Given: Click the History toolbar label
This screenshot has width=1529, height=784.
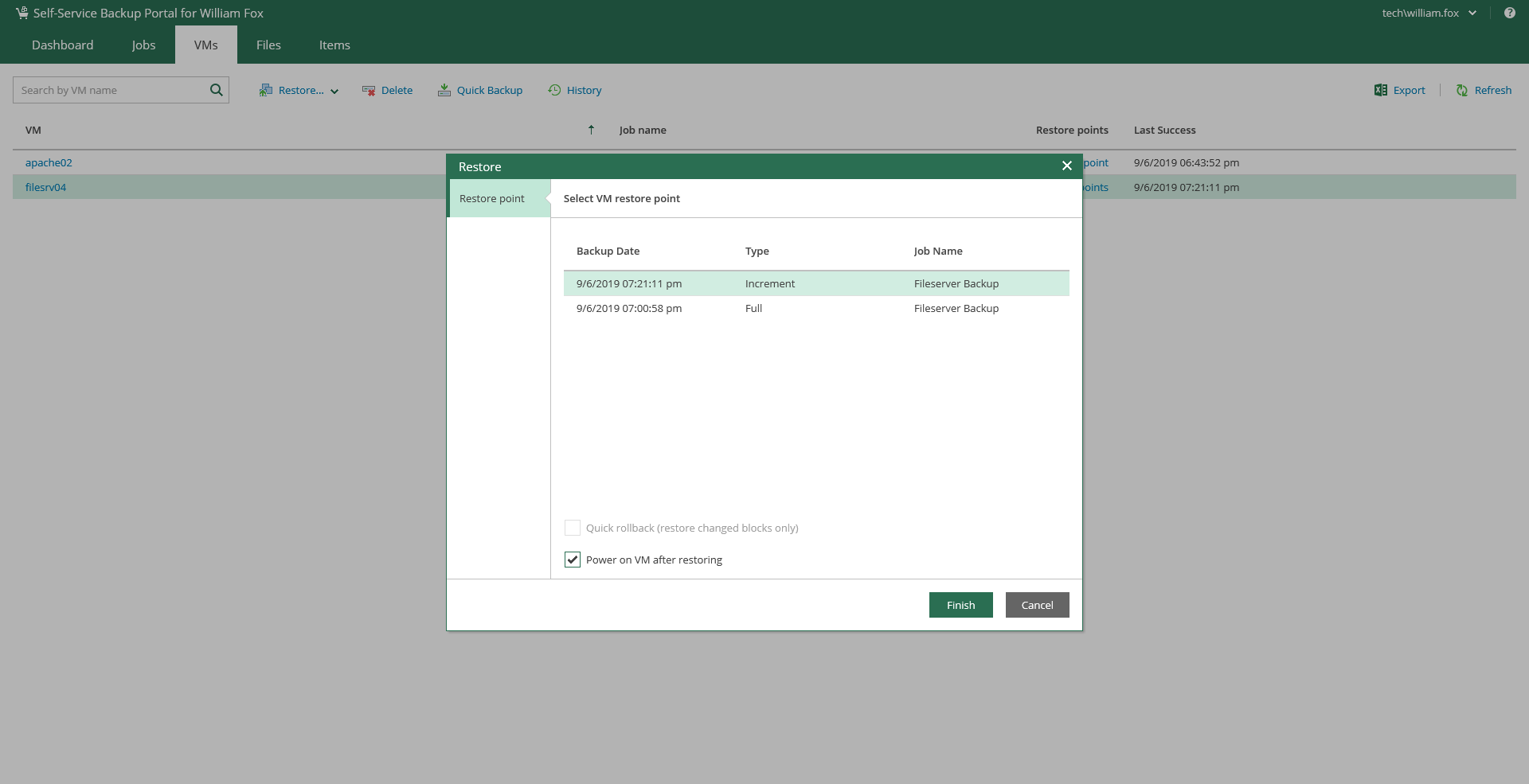Looking at the screenshot, I should coord(584,90).
